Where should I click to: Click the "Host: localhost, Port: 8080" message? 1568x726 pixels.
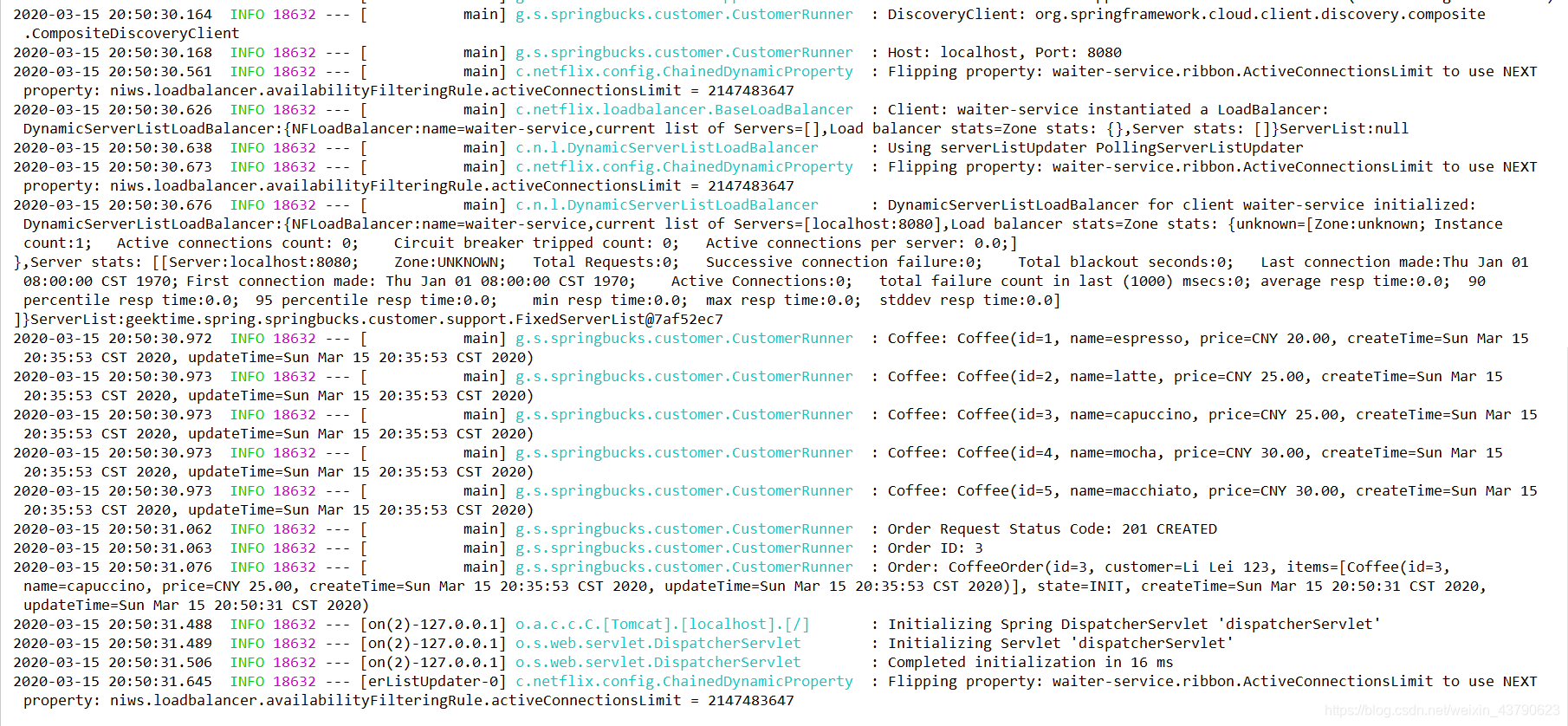coord(1004,53)
